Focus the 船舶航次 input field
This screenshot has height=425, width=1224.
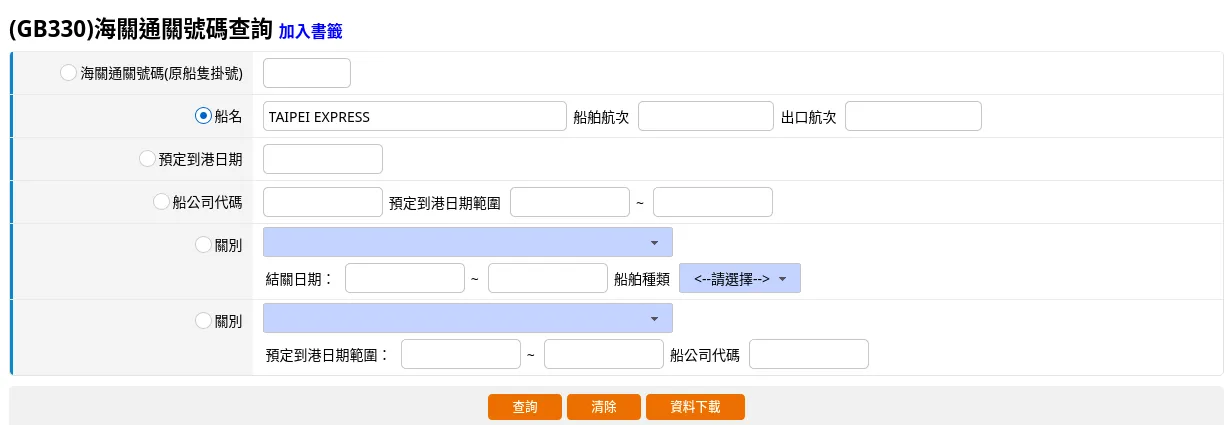(706, 116)
